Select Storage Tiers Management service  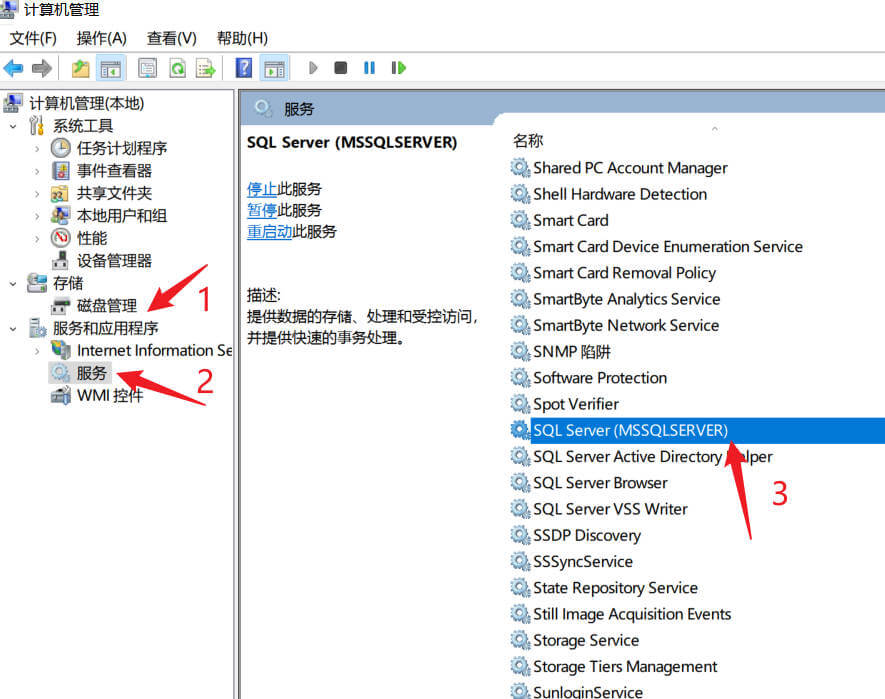(625, 667)
